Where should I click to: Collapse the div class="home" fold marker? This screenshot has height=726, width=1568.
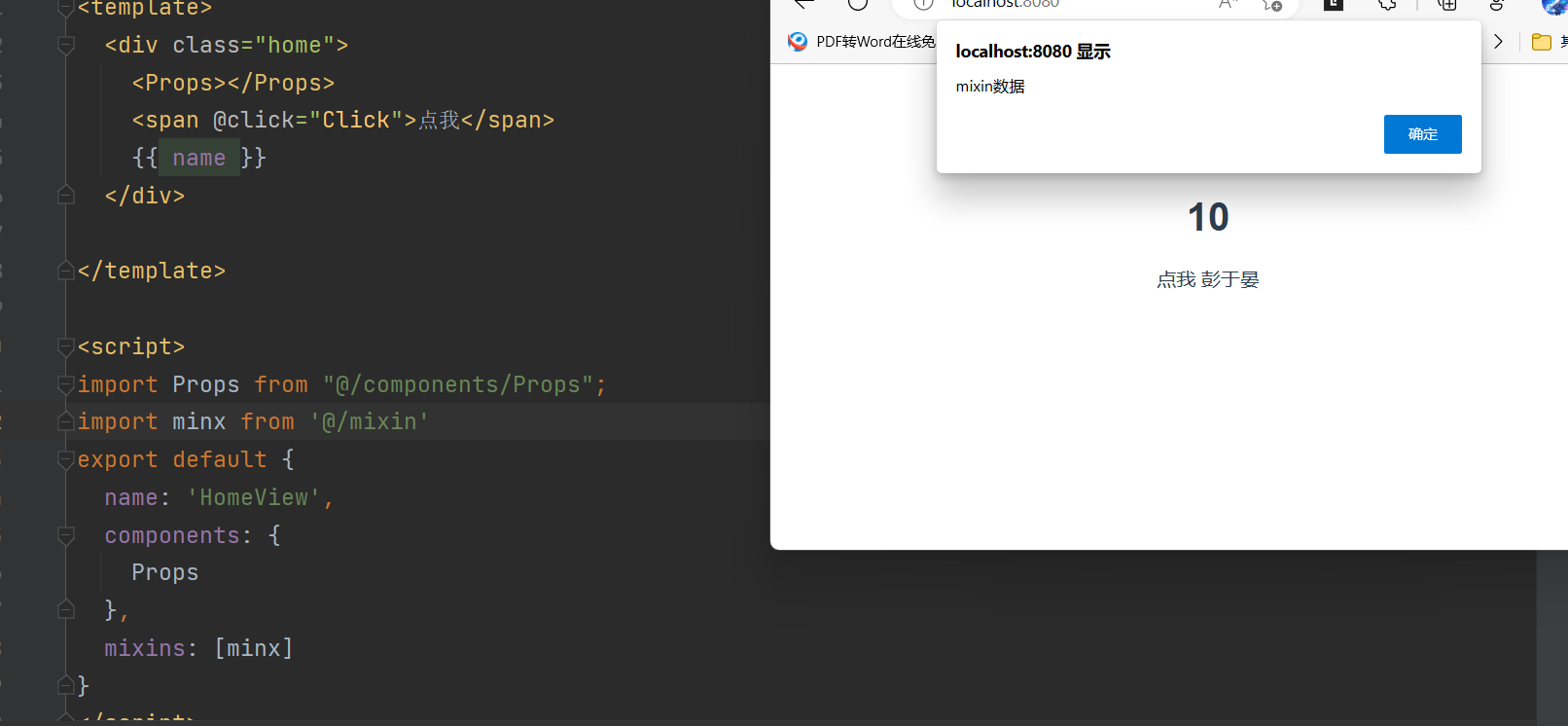pyautogui.click(x=66, y=45)
